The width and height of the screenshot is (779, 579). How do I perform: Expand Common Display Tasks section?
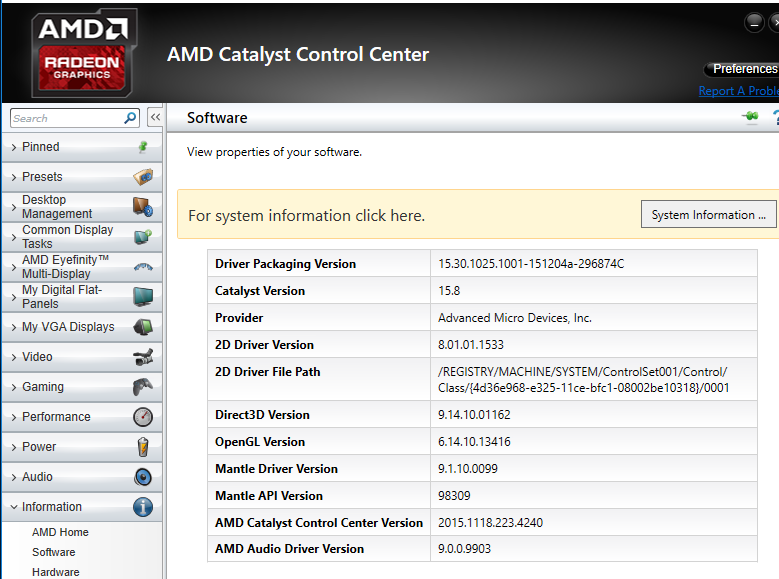14,237
